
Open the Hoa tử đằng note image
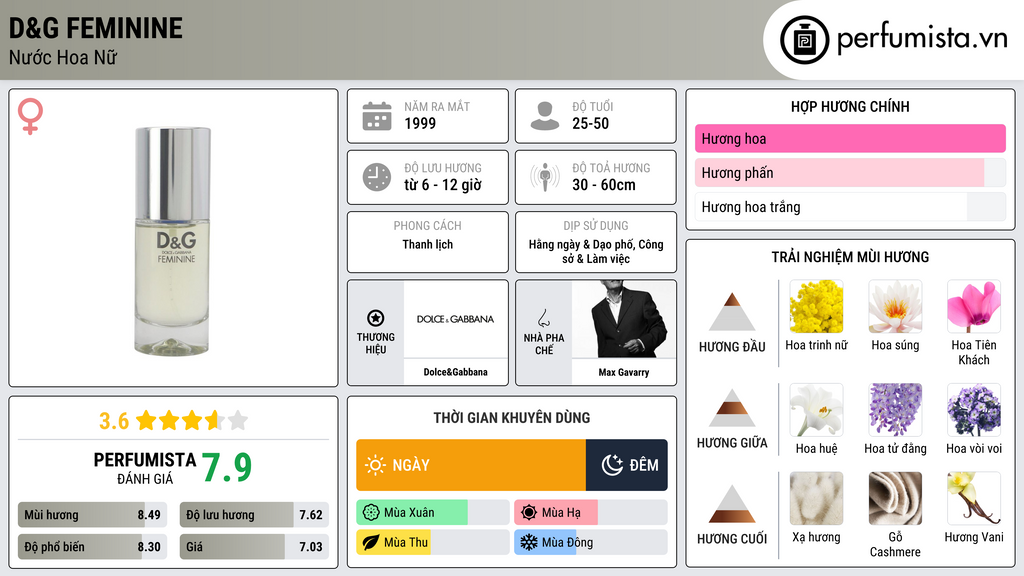895,410
